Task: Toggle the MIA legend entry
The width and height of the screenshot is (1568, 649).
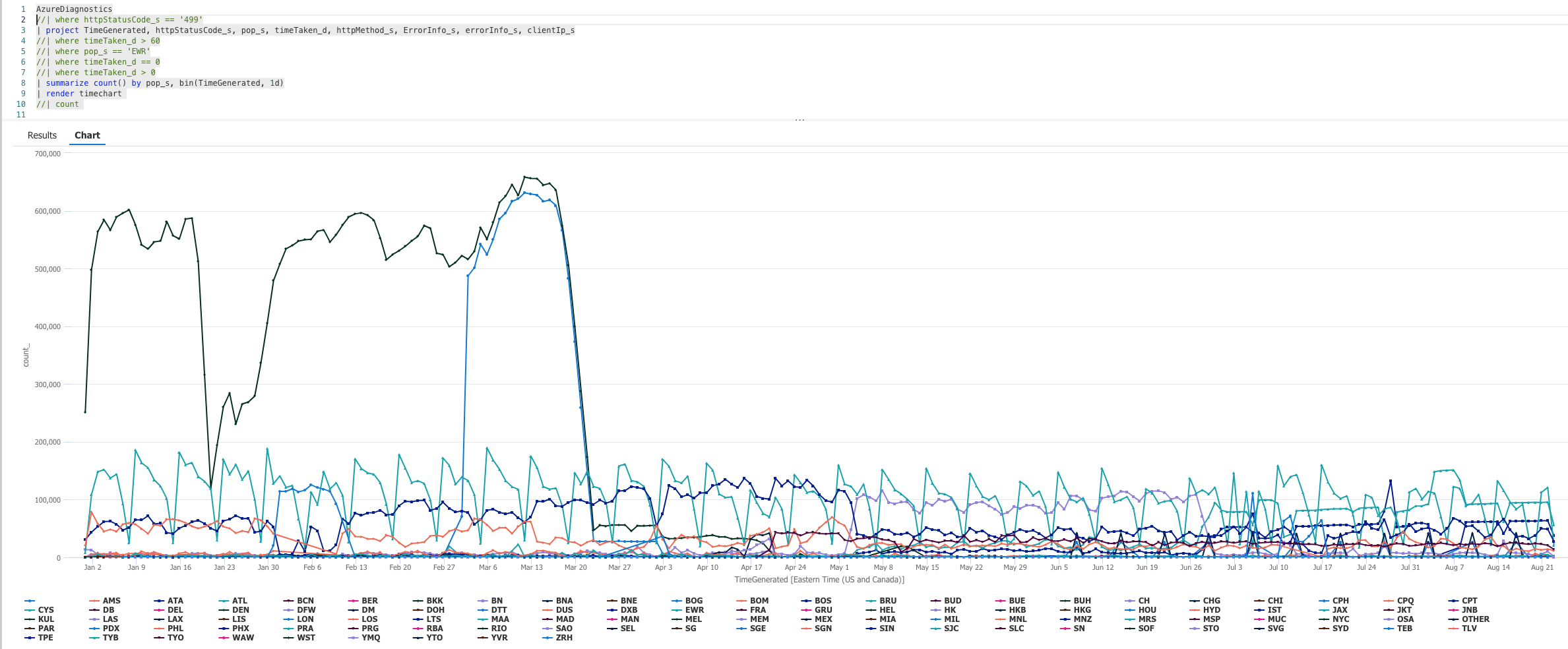Action: [x=881, y=619]
